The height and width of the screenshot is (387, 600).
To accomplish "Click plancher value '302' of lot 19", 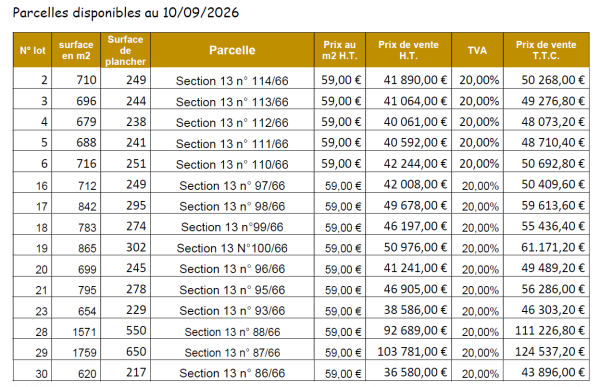I will pyautogui.click(x=136, y=247).
